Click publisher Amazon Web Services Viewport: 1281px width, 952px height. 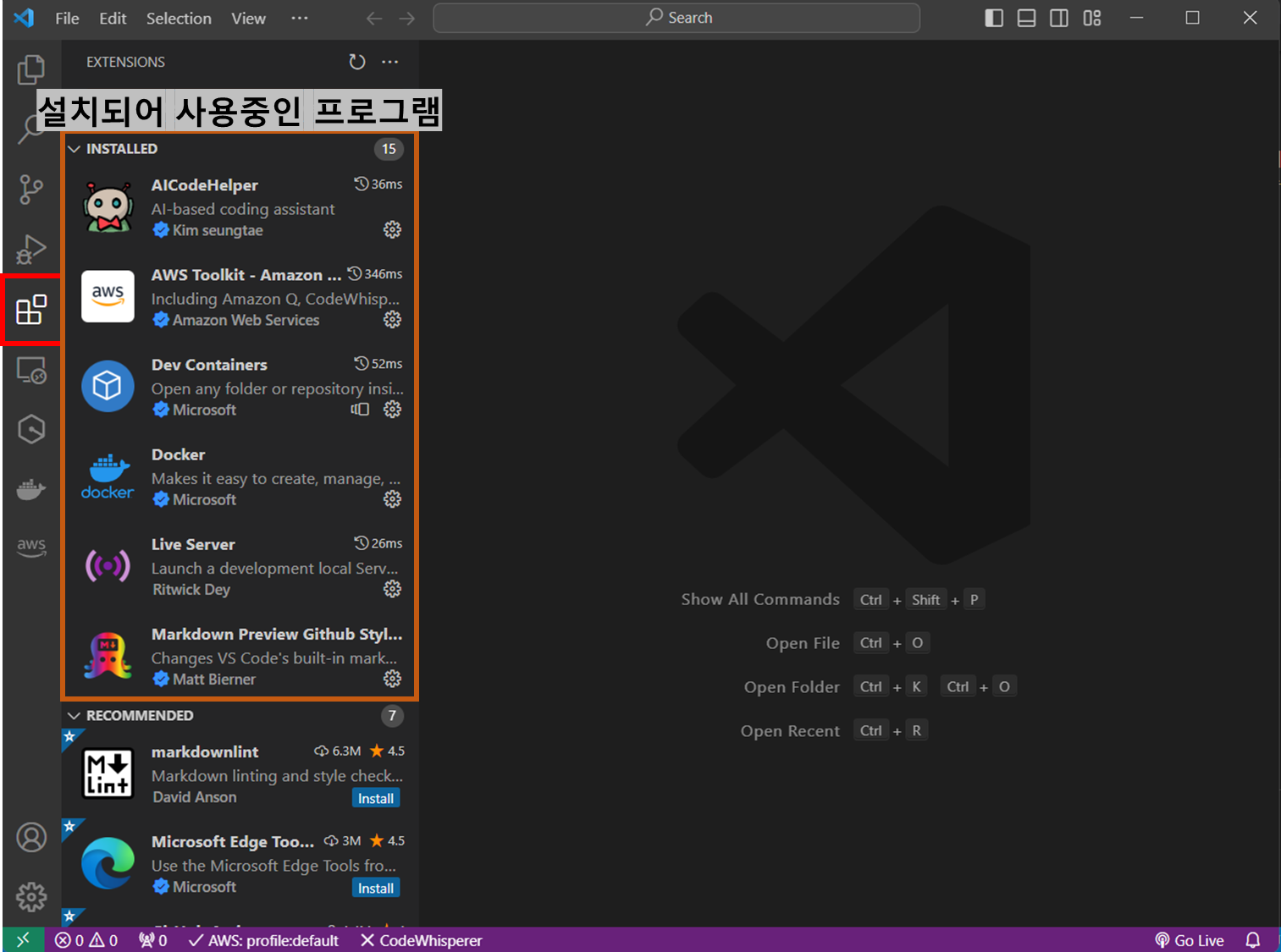click(246, 320)
